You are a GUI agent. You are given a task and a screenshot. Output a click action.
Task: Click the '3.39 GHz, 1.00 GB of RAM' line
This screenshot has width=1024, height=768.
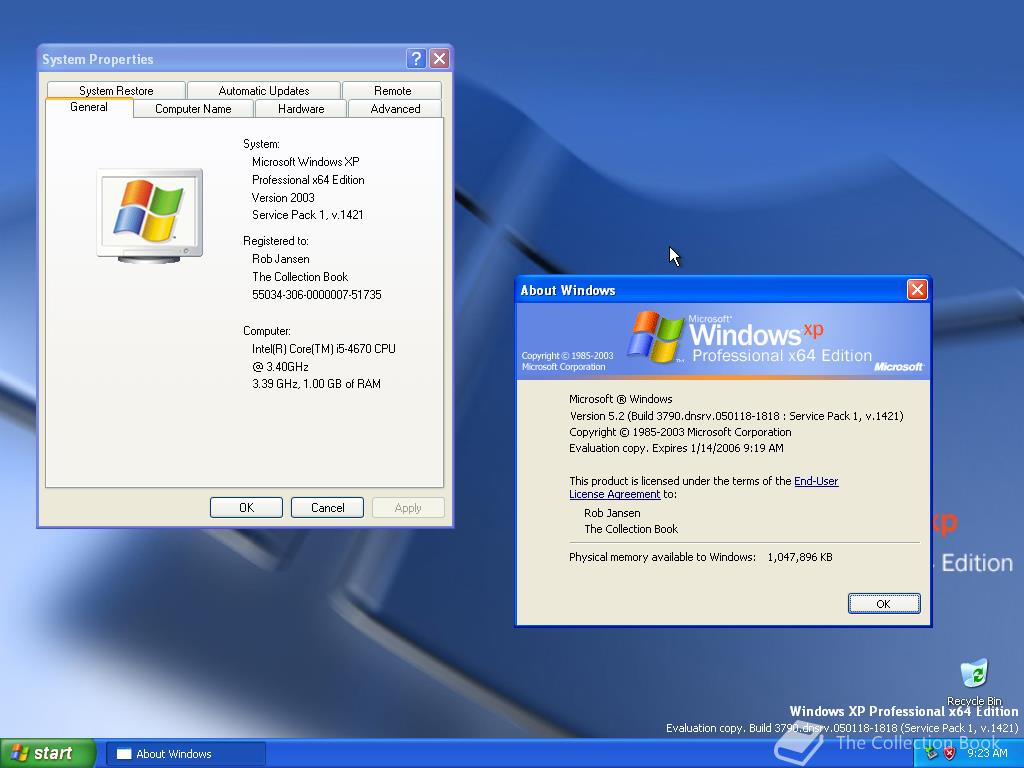tap(316, 384)
